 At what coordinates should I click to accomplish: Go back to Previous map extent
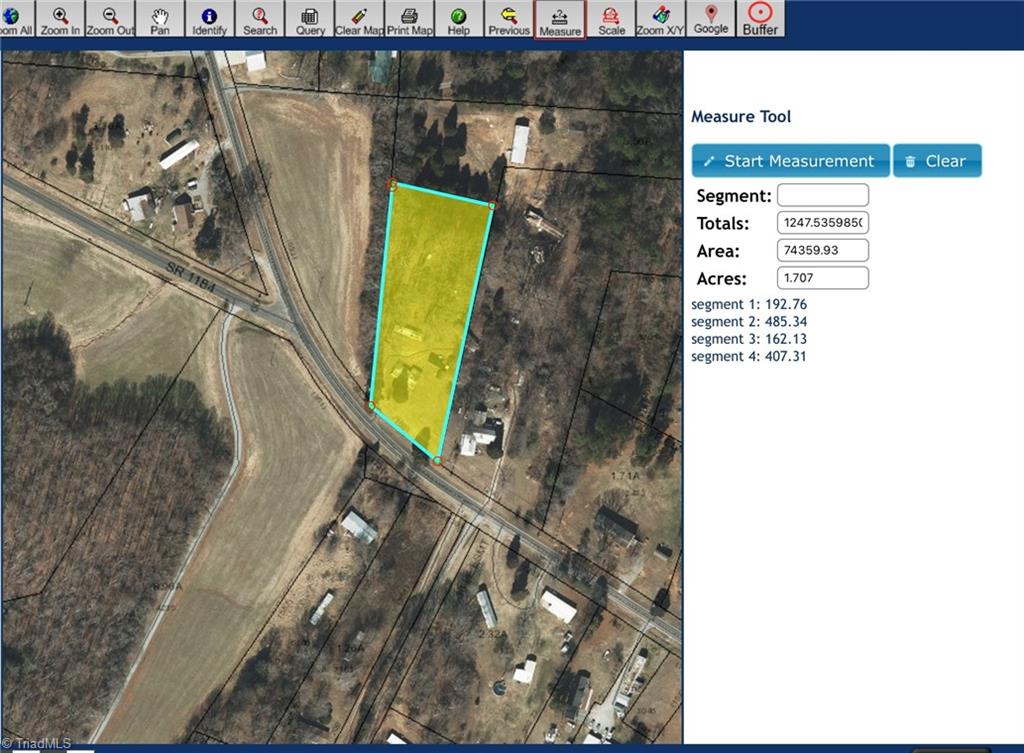[509, 20]
